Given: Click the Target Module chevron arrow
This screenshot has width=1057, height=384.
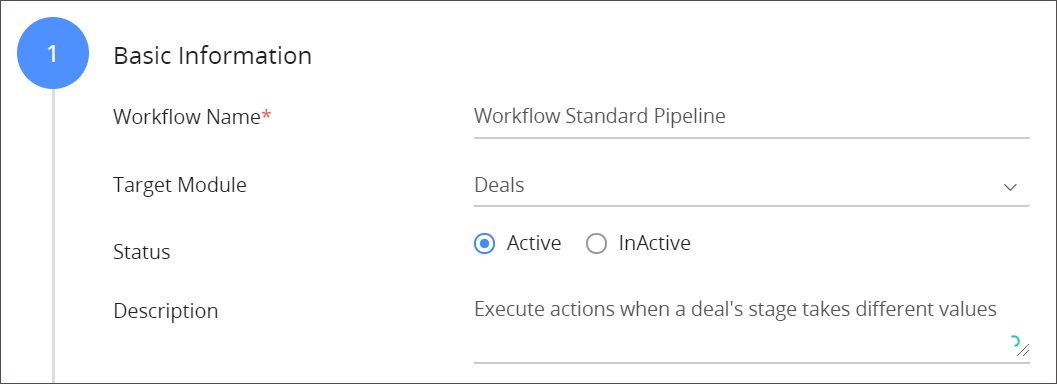Looking at the screenshot, I should point(1010,187).
